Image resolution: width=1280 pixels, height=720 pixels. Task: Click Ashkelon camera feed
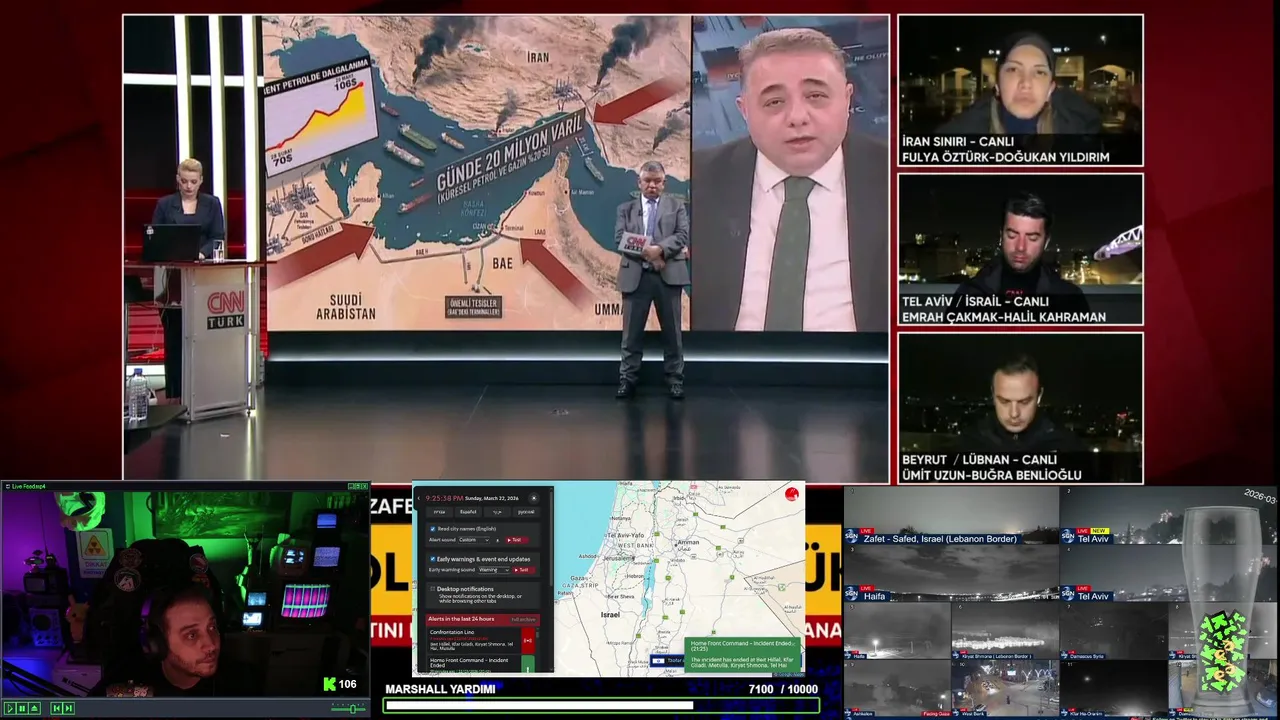[x=897, y=688]
